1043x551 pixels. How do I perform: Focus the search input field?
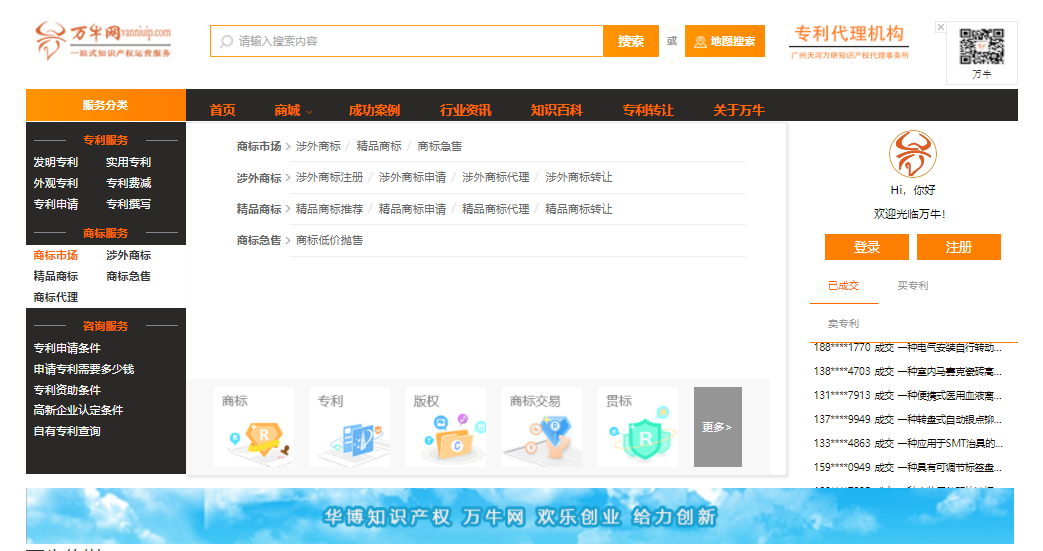coord(406,41)
